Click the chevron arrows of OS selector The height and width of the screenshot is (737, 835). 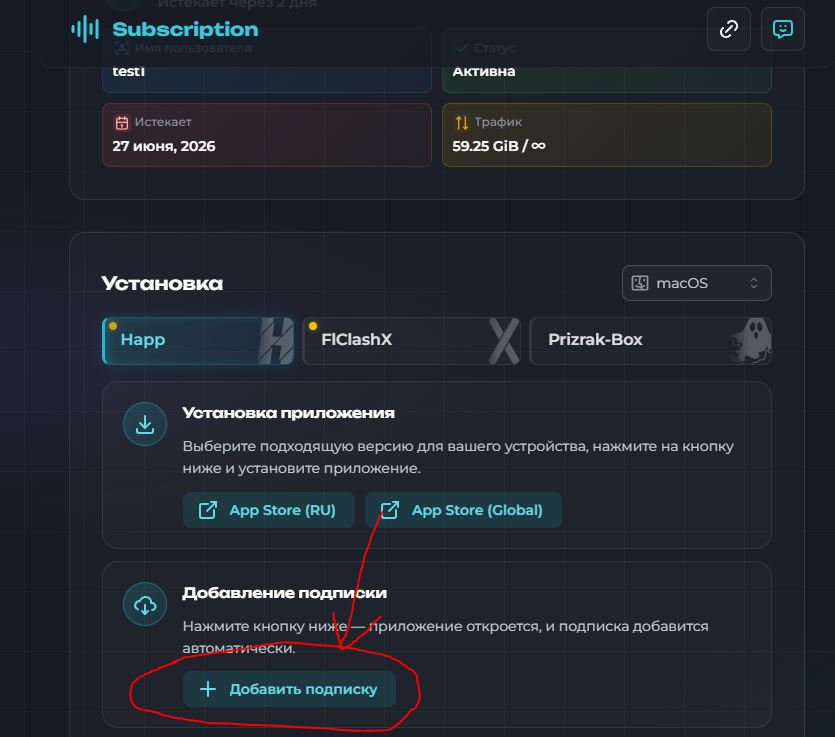[x=754, y=283]
